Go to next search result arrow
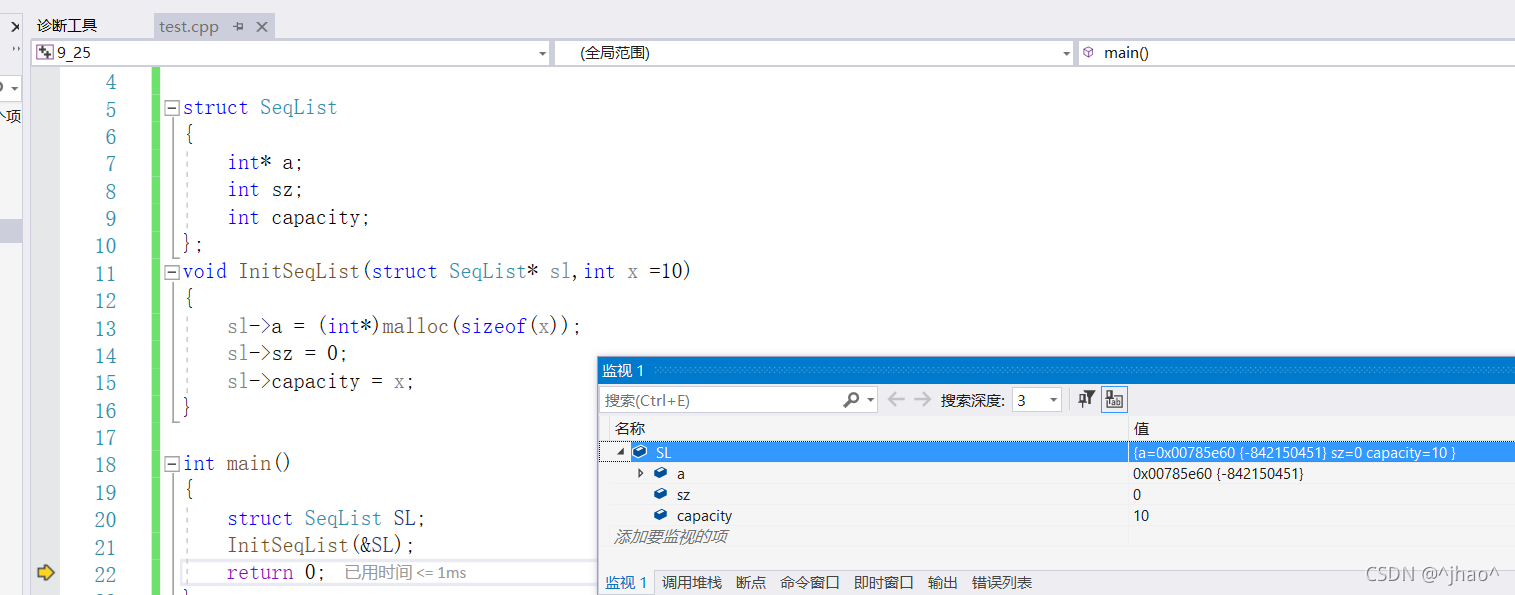Image resolution: width=1515 pixels, height=595 pixels. tap(922, 399)
